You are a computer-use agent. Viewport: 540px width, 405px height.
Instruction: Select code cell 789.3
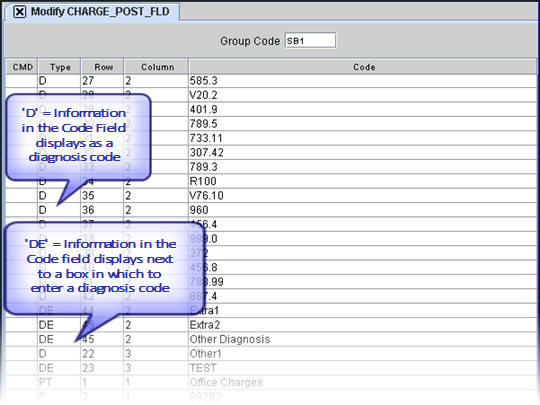(x=363, y=167)
